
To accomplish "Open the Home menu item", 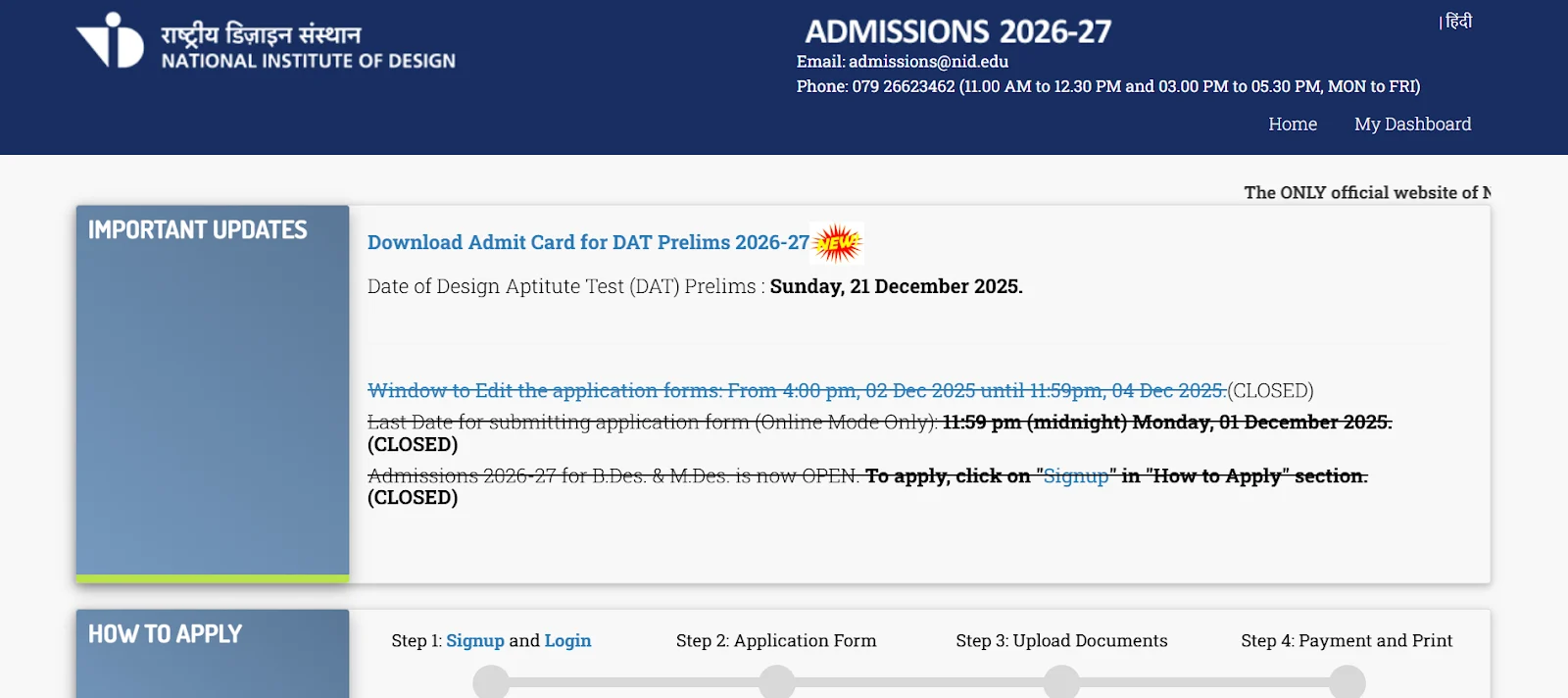I will (x=1292, y=125).
